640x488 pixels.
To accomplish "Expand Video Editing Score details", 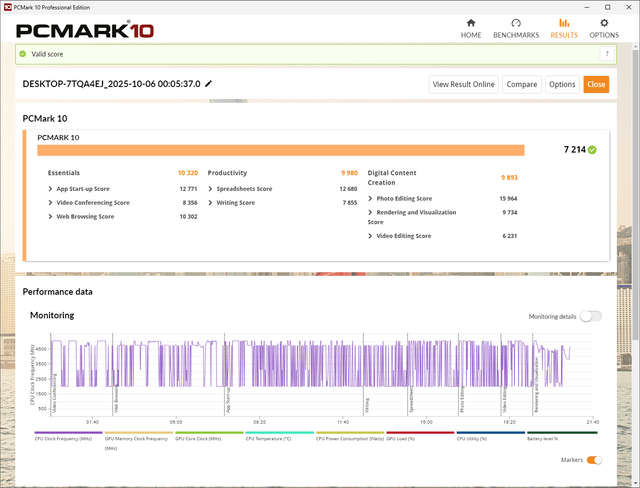I will (x=370, y=236).
